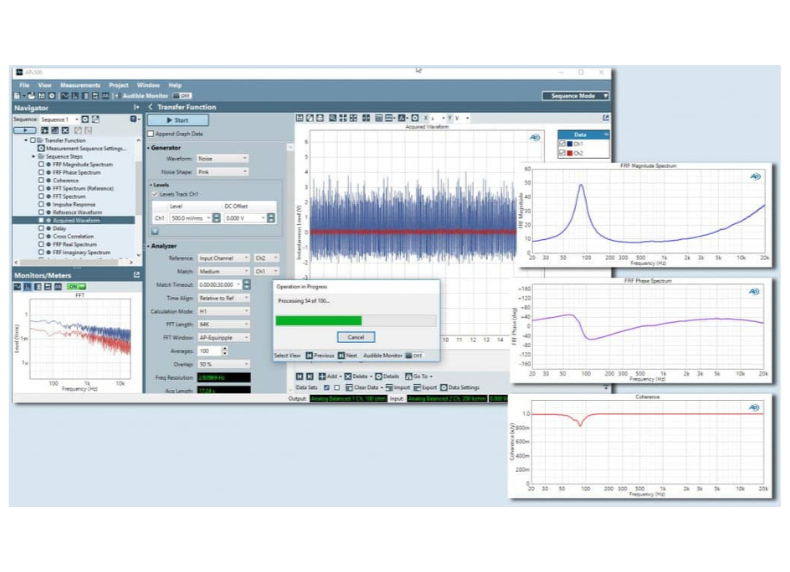The image size is (790, 572).
Task: Check the FRF Magnitude Spectrum checkbox
Action: [41, 164]
